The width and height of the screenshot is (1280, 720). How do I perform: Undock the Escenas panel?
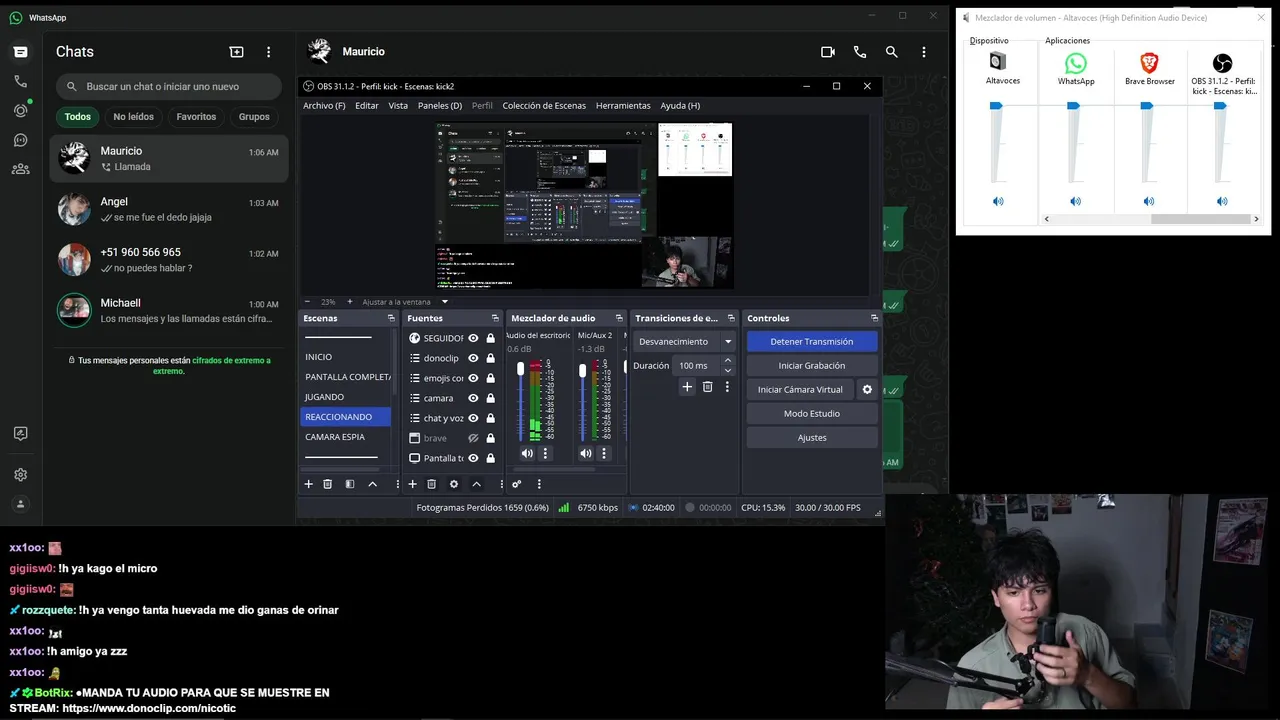(391, 318)
